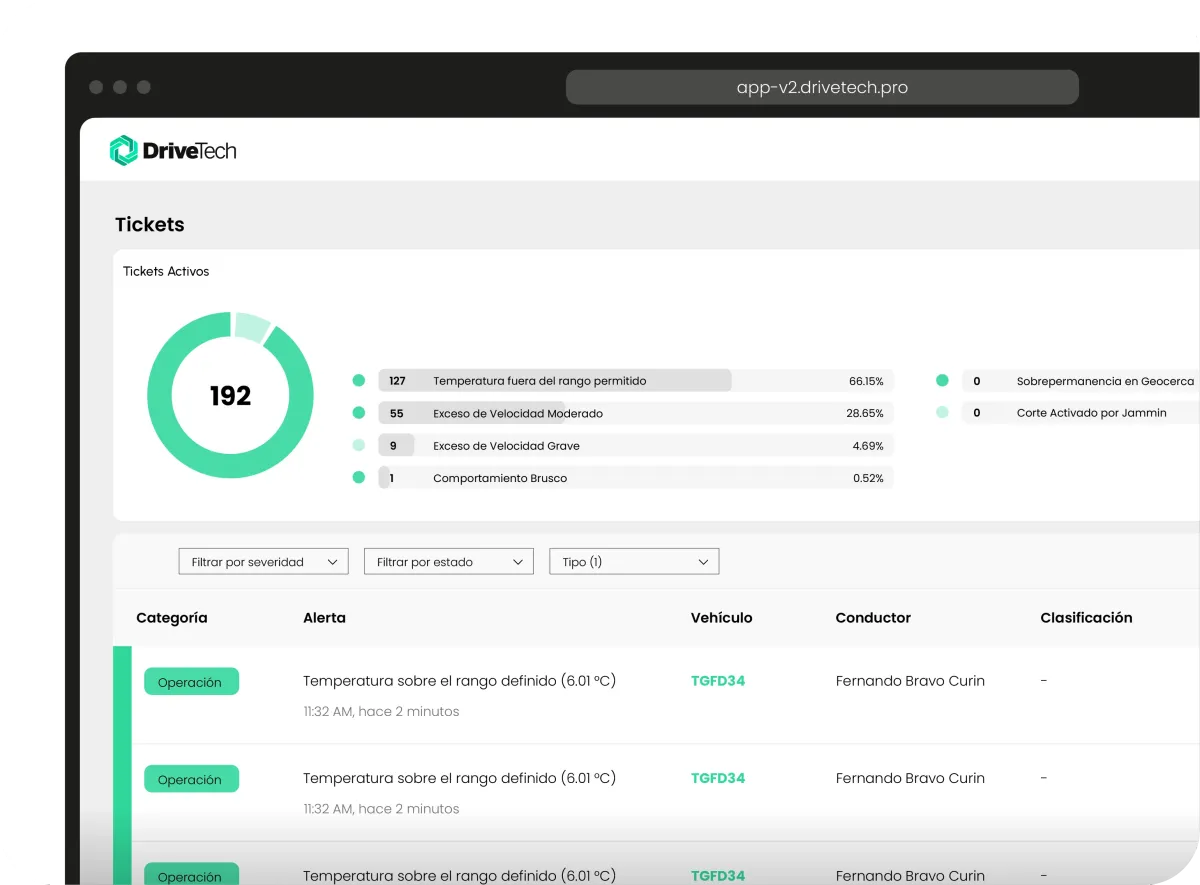Open the Filtrar por severidad dropdown
The width and height of the screenshot is (1200, 885).
(x=264, y=562)
